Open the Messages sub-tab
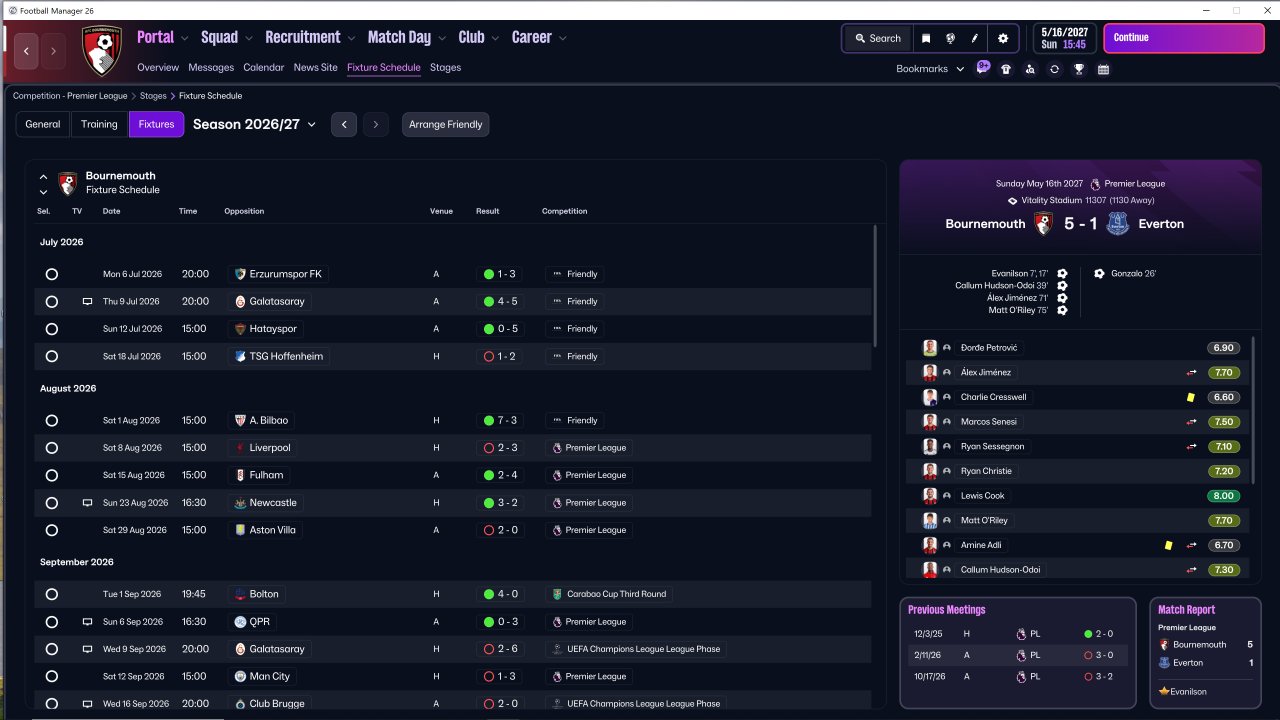The width and height of the screenshot is (1280, 720). tap(211, 68)
